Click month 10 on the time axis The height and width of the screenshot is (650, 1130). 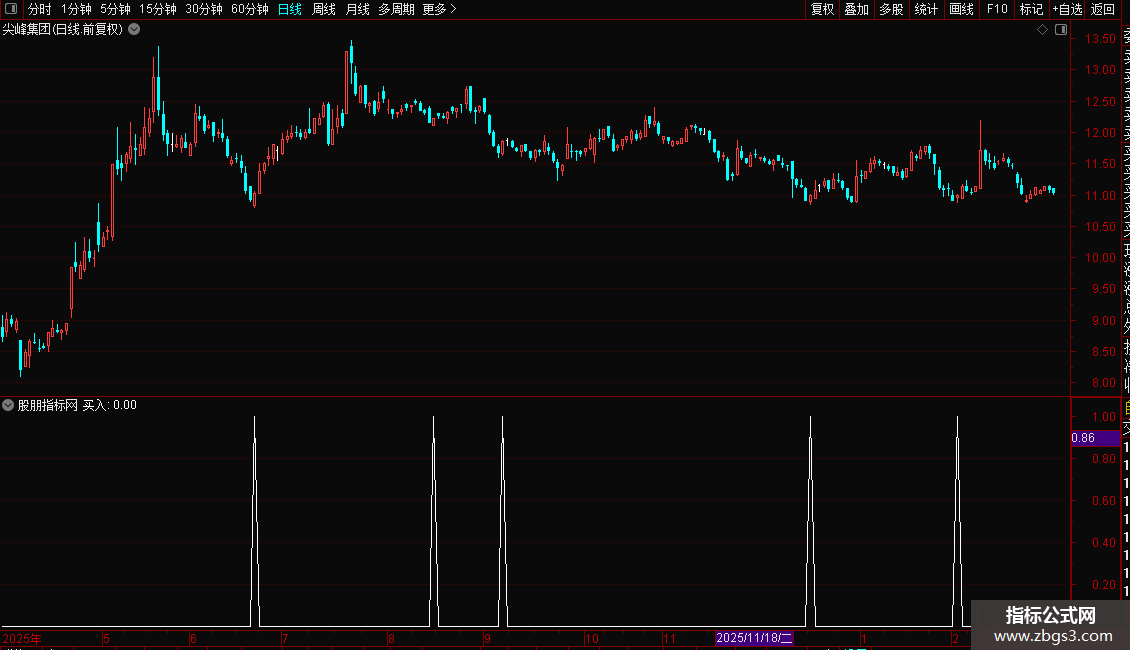592,638
